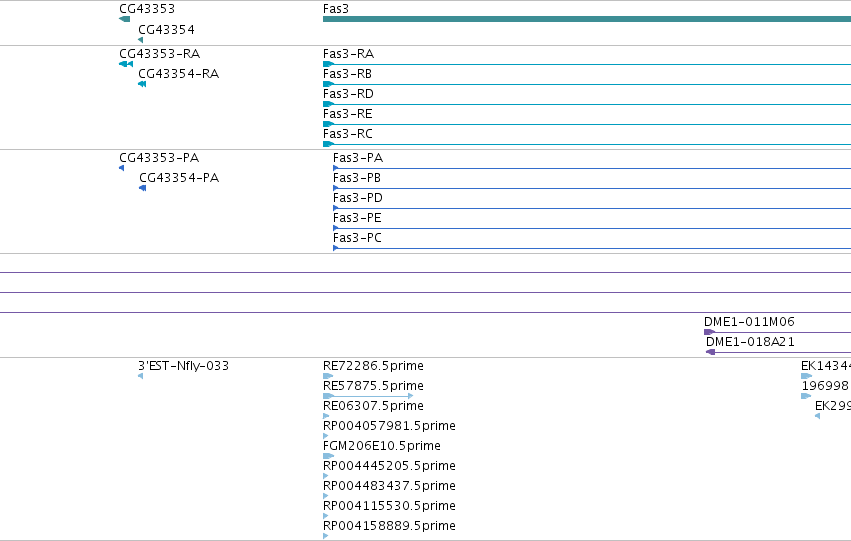The width and height of the screenshot is (851, 541).
Task: Click the EK299 EST label
Action: (x=833, y=406)
